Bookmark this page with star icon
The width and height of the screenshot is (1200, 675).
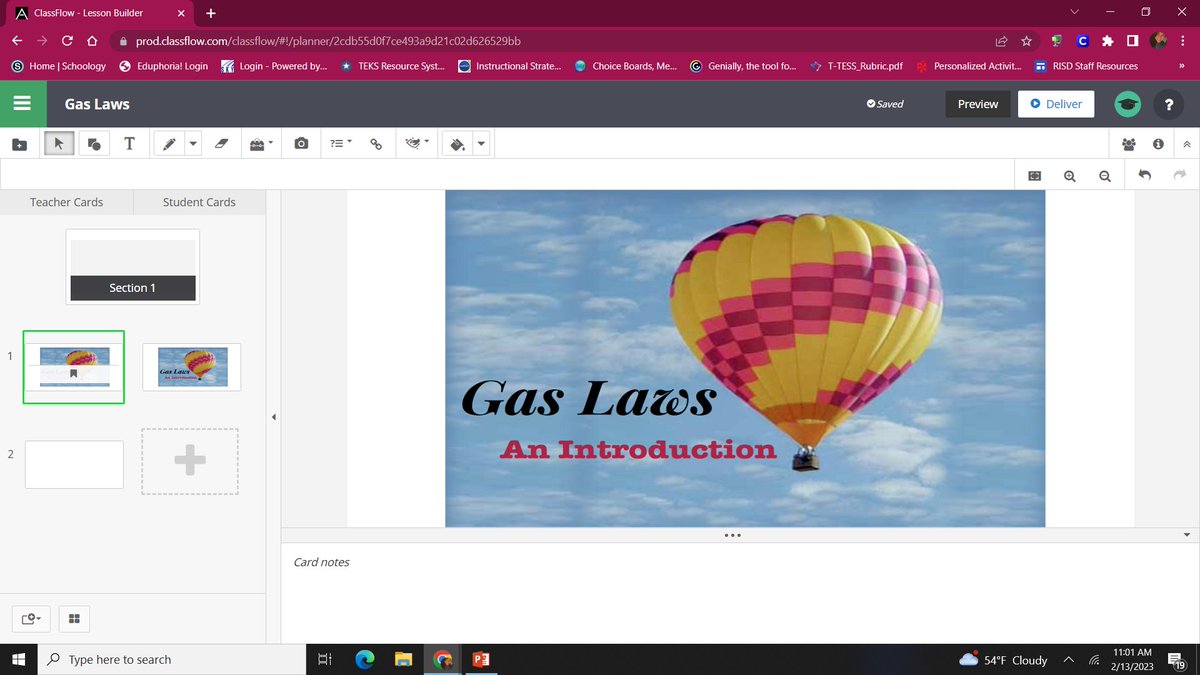(1026, 41)
